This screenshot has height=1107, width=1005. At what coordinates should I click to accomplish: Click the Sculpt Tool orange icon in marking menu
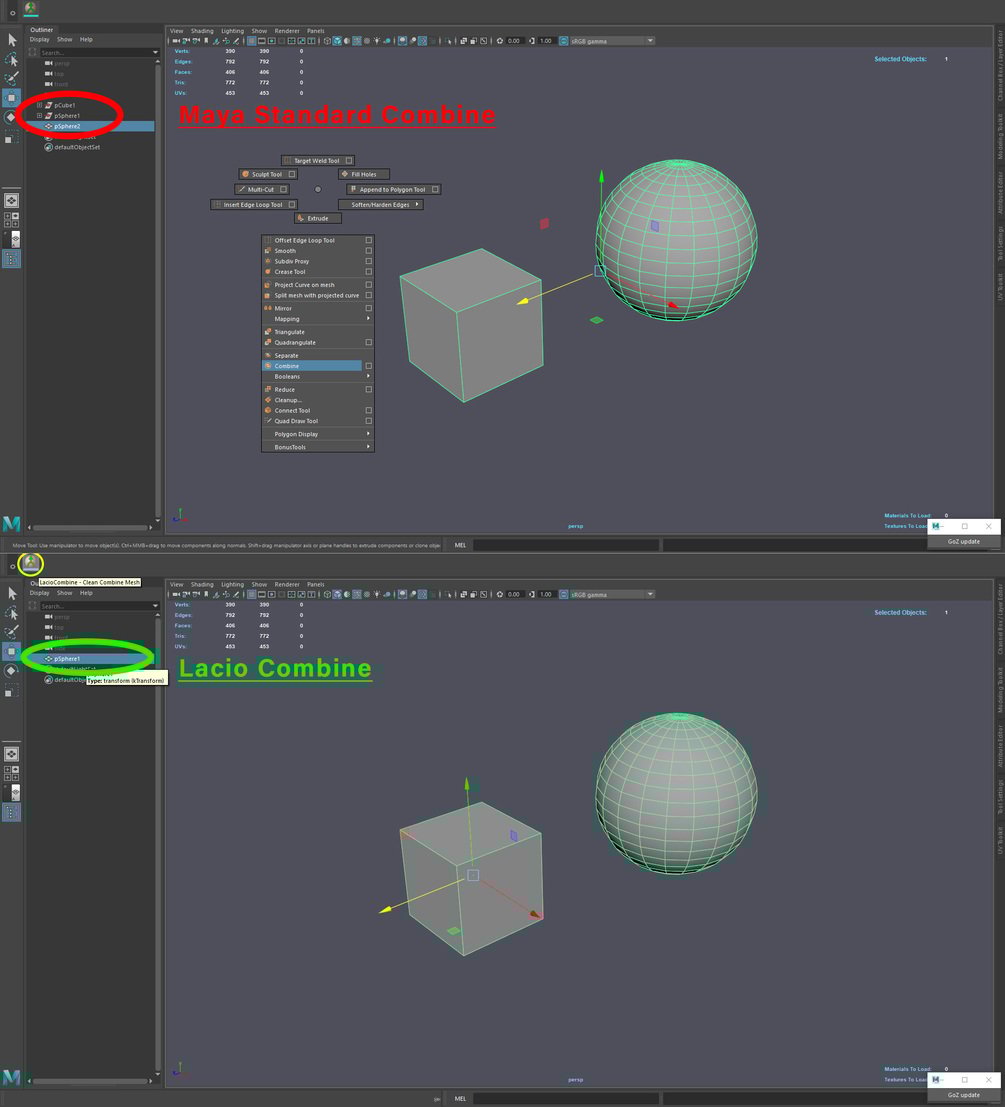(x=245, y=174)
